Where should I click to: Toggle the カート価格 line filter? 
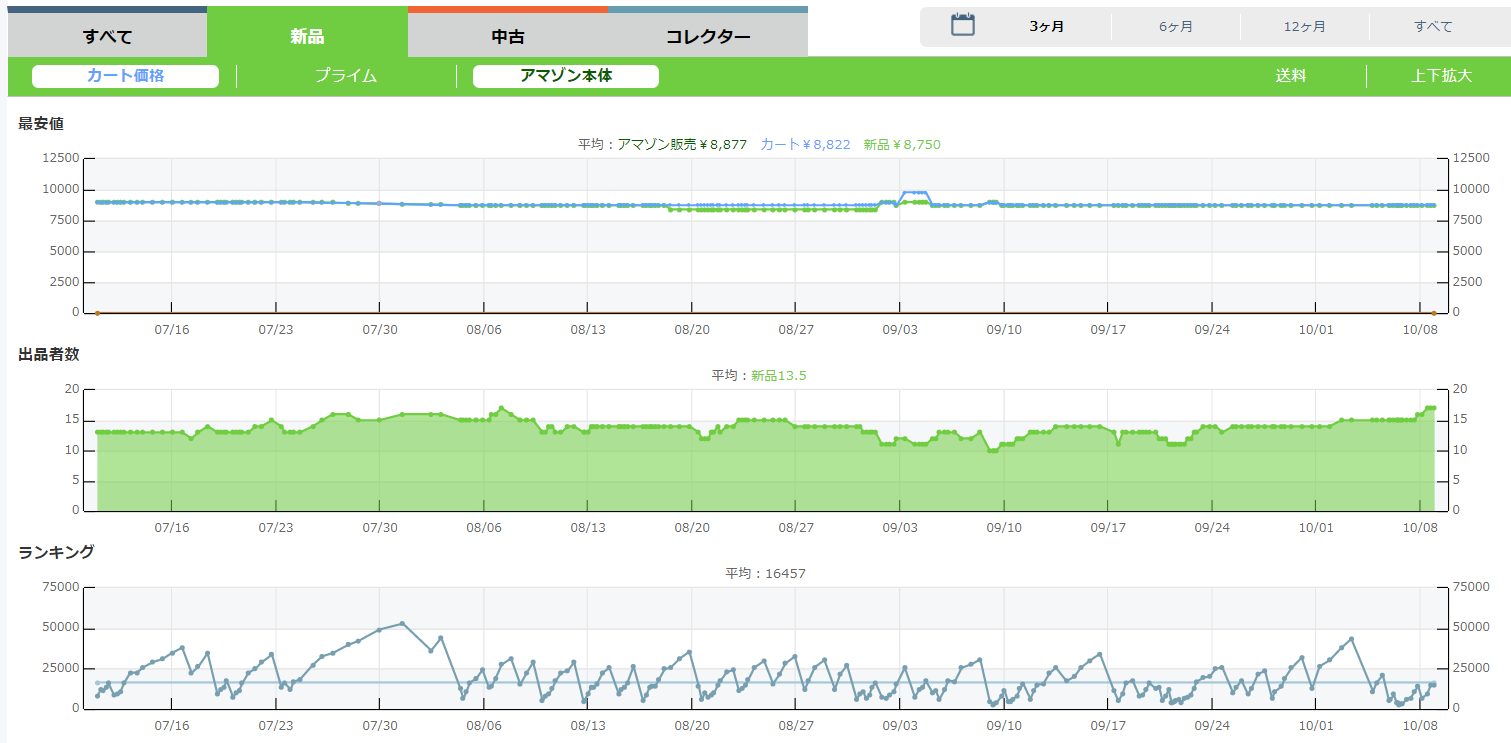(x=125, y=76)
